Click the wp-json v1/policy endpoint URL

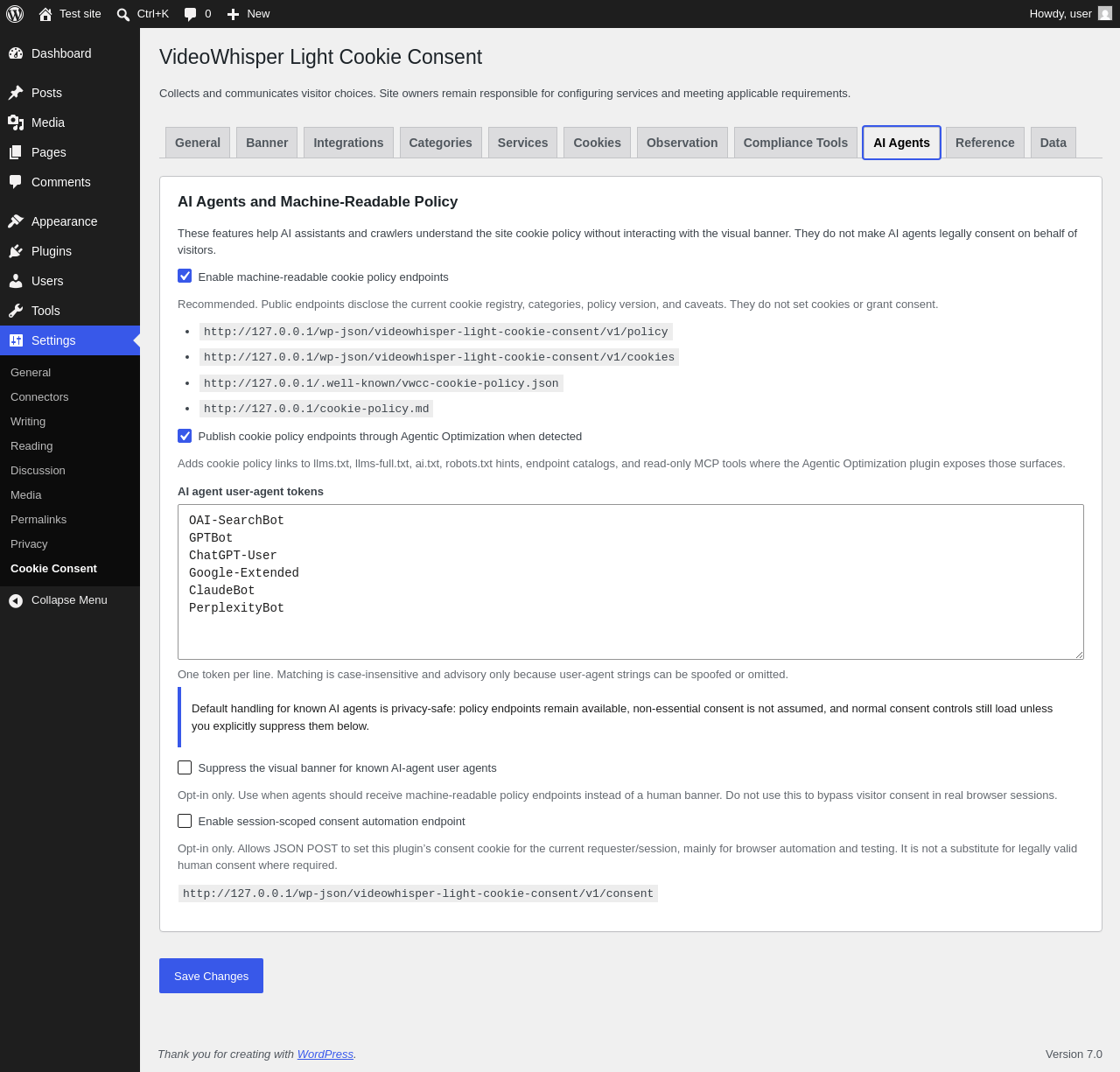[436, 332]
